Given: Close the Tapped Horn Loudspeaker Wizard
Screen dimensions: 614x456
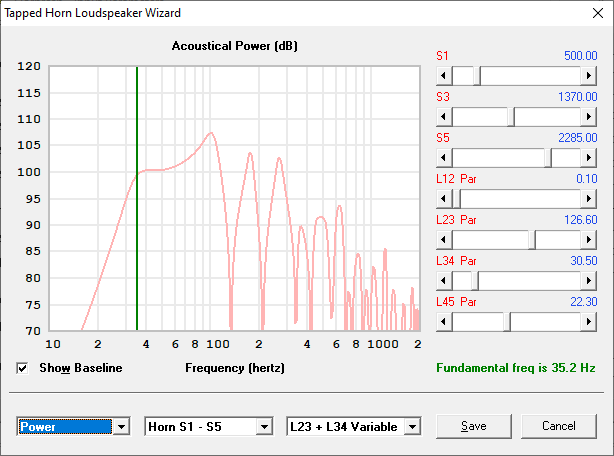Looking at the screenshot, I should coord(598,13).
